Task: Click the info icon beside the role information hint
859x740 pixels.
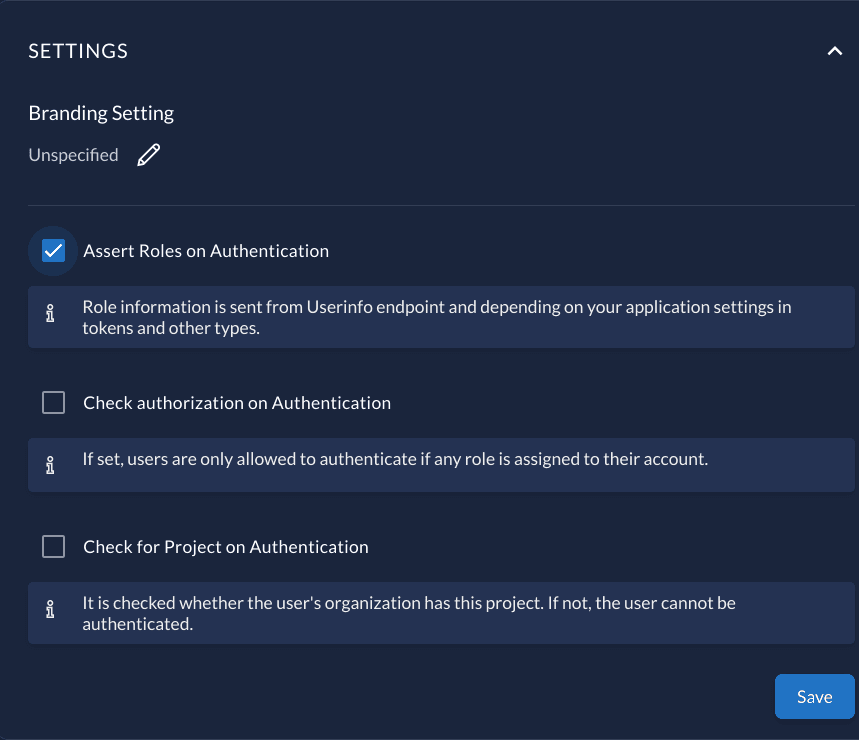Action: click(49, 313)
